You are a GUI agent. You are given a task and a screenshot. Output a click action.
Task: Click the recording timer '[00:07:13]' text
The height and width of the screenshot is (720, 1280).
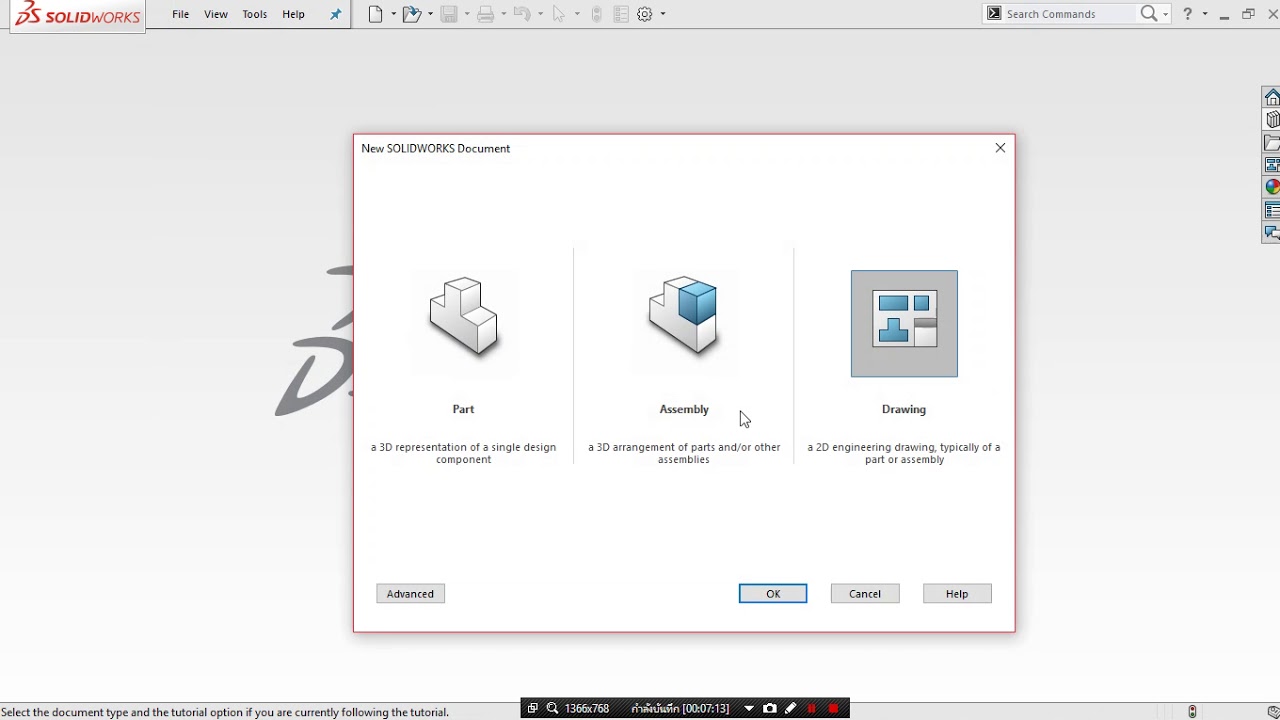click(x=705, y=709)
